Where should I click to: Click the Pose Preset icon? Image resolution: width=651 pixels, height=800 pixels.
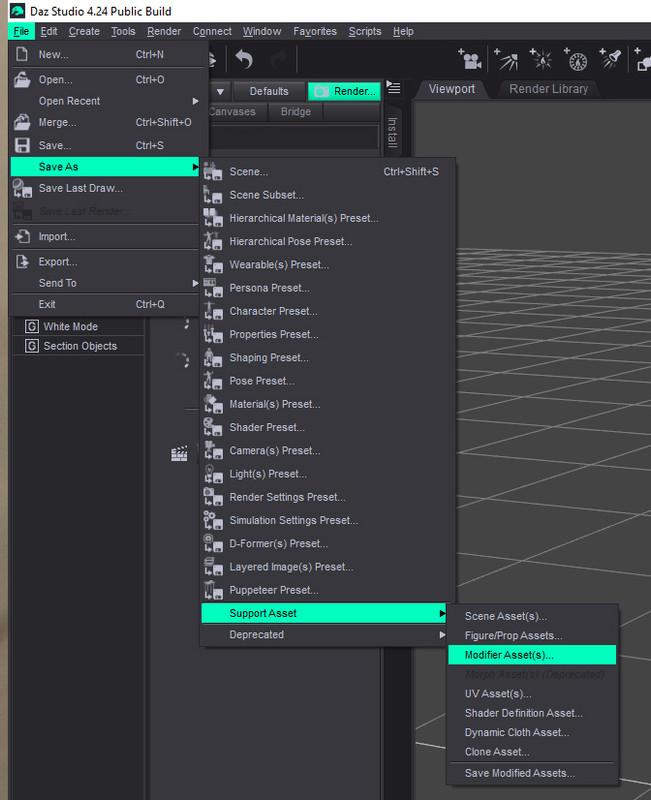213,381
